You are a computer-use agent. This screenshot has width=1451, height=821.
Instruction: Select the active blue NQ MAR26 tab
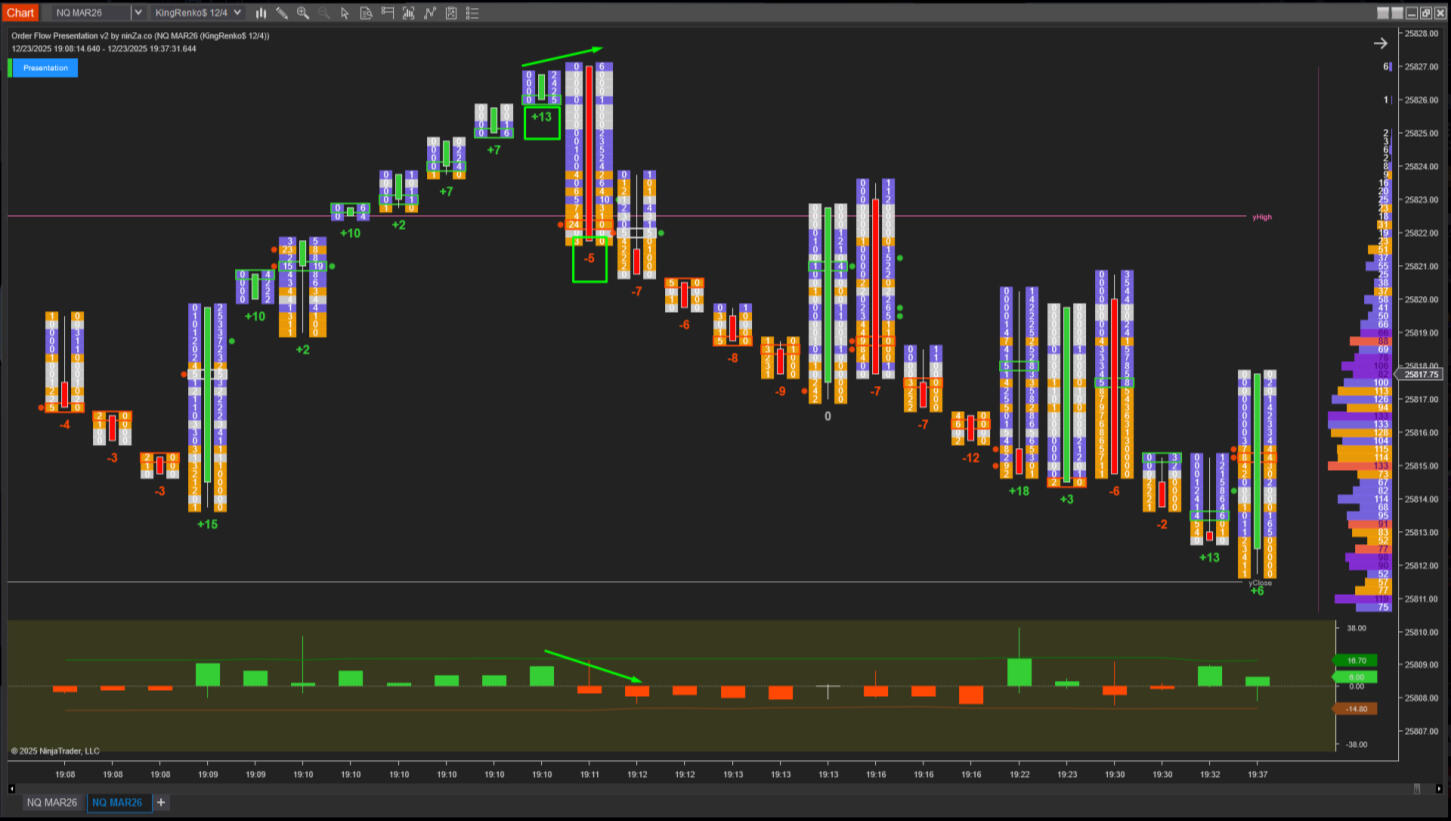tap(117, 802)
